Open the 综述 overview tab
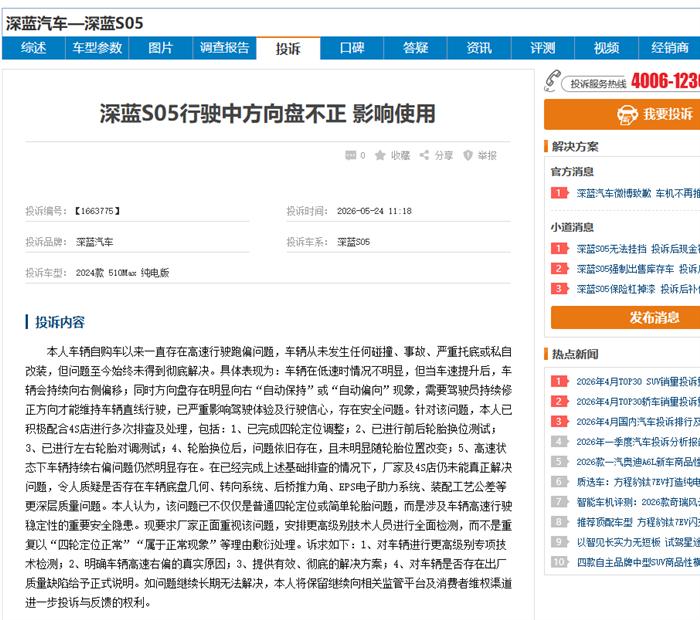 click(x=33, y=48)
